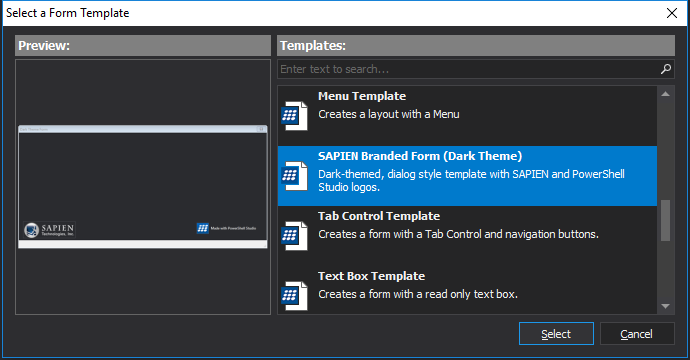This screenshot has width=690, height=360.
Task: Click the Tab Control Template file icon
Action: click(x=294, y=236)
